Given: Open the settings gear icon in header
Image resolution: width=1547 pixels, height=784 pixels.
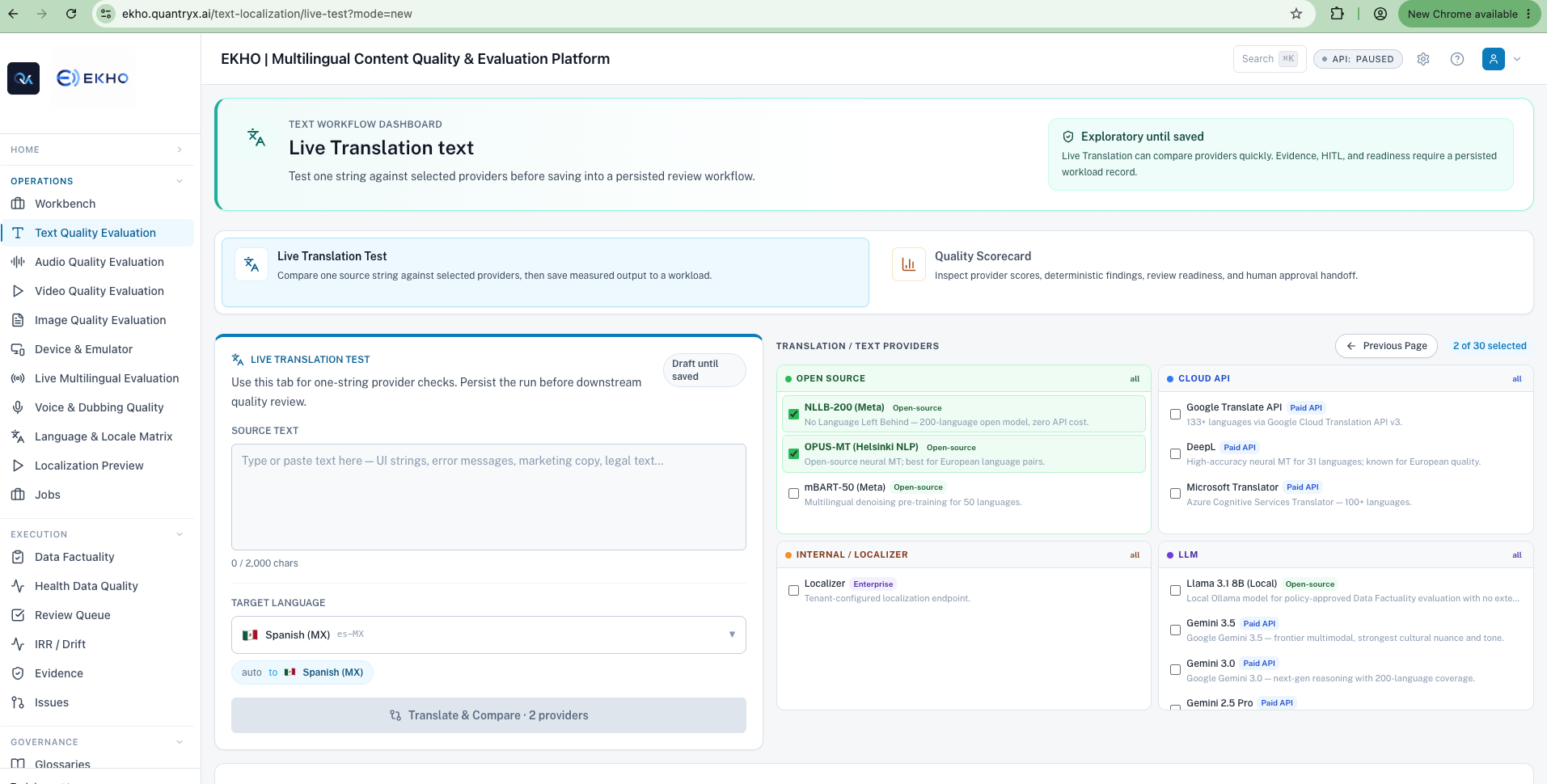Looking at the screenshot, I should 1423,59.
